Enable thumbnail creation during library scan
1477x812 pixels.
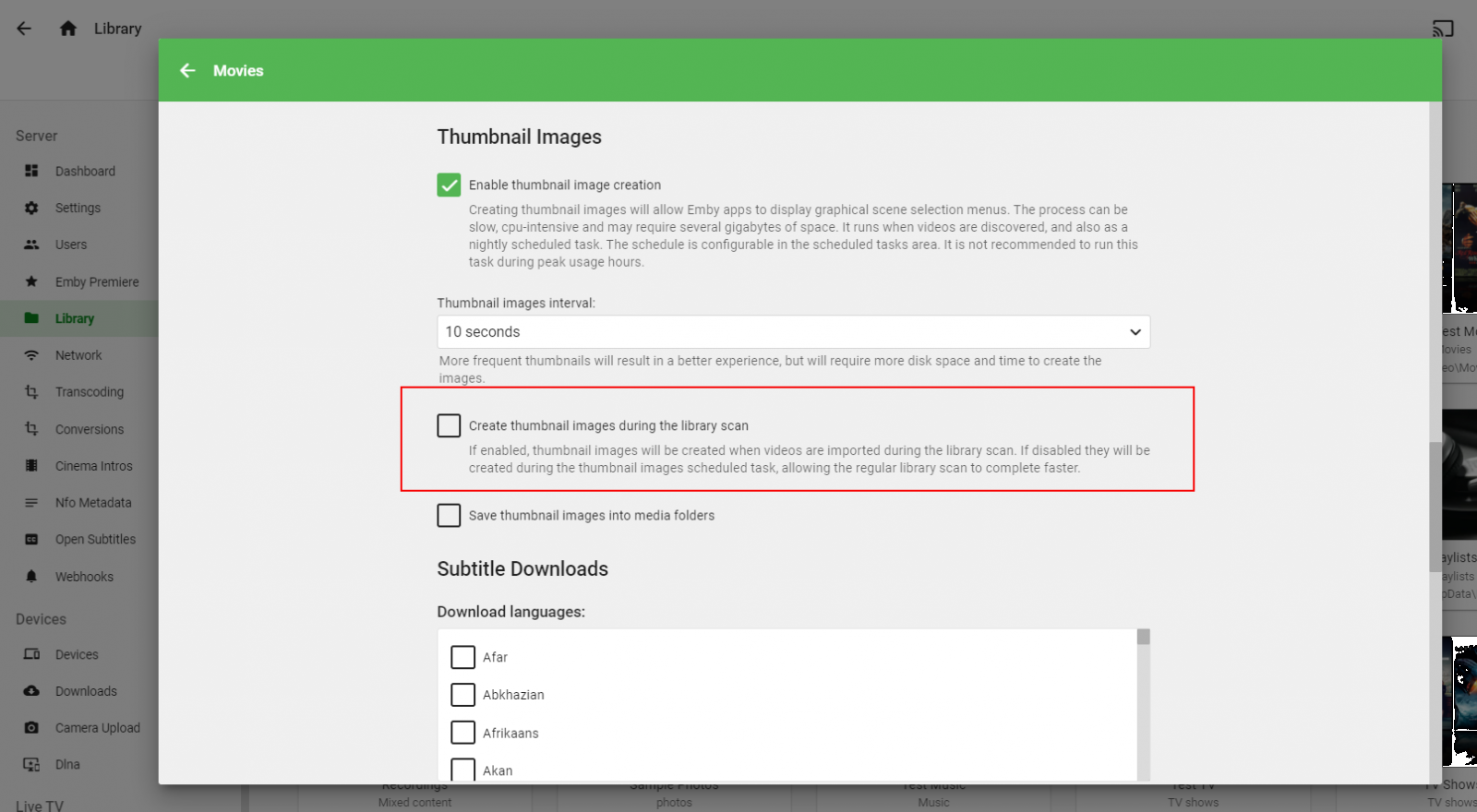(449, 425)
